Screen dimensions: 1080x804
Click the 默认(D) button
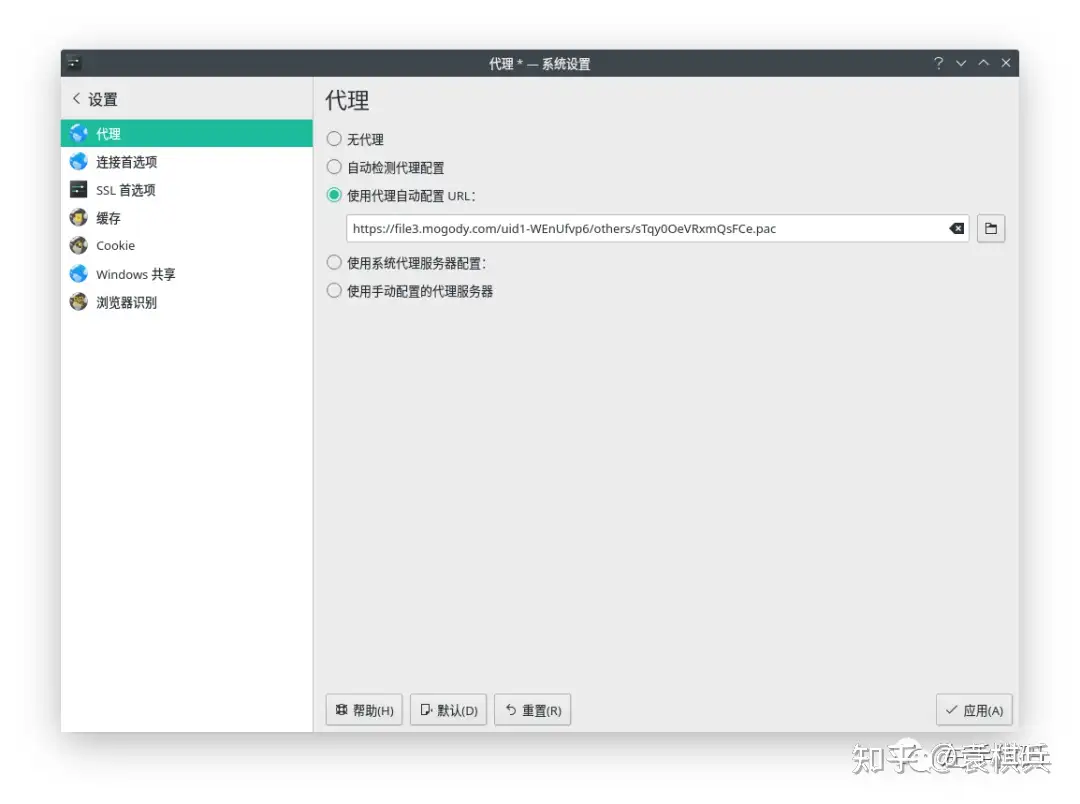coord(448,710)
